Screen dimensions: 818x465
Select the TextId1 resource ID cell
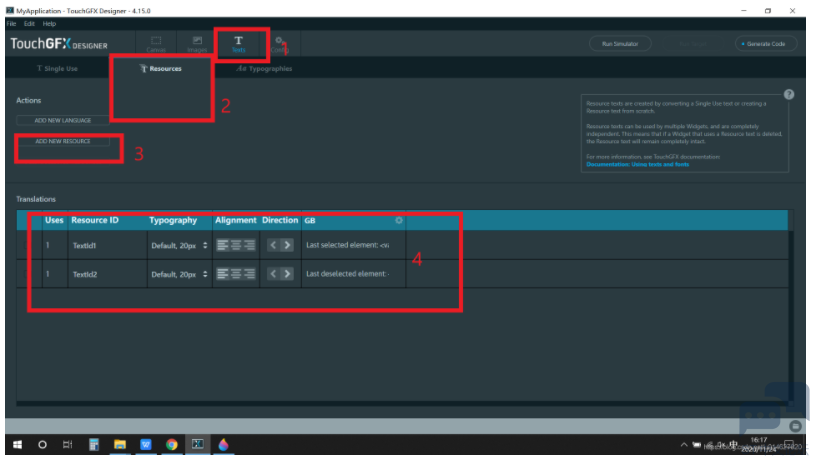pos(107,245)
